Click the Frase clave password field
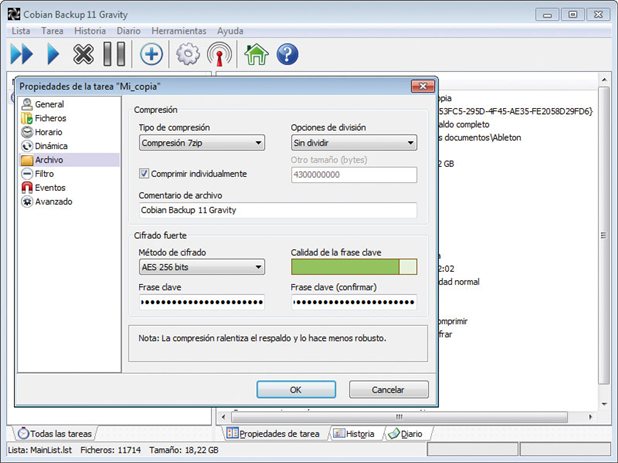 [x=201, y=302]
